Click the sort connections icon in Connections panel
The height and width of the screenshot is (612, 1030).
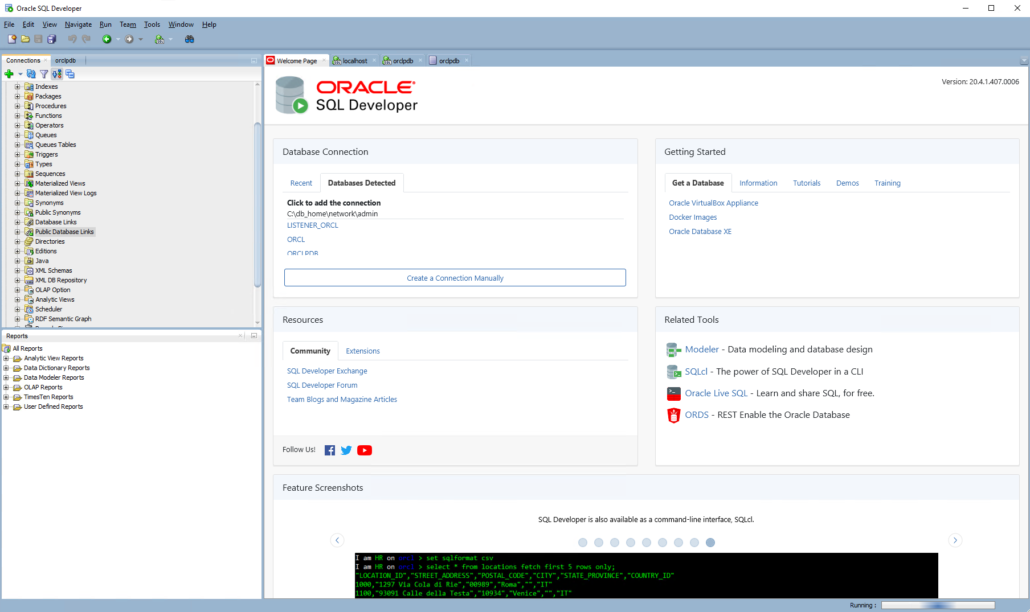coord(57,74)
